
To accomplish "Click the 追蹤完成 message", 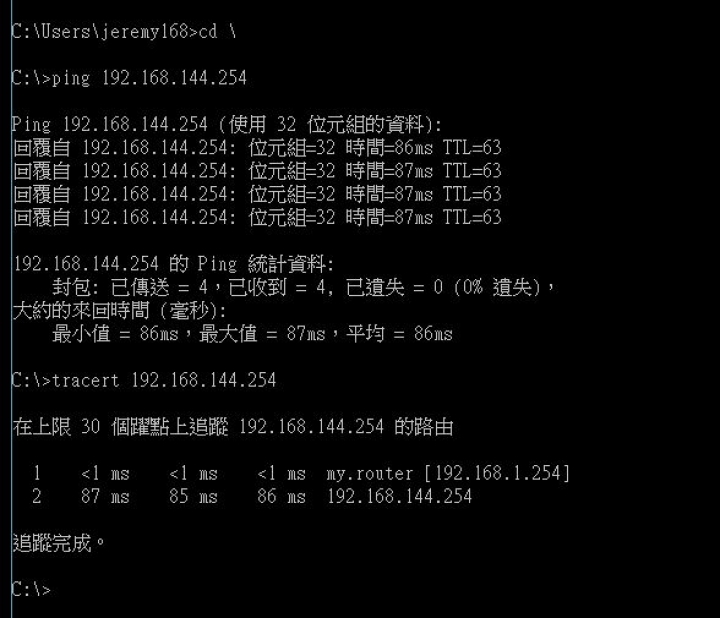I will 59,543.
